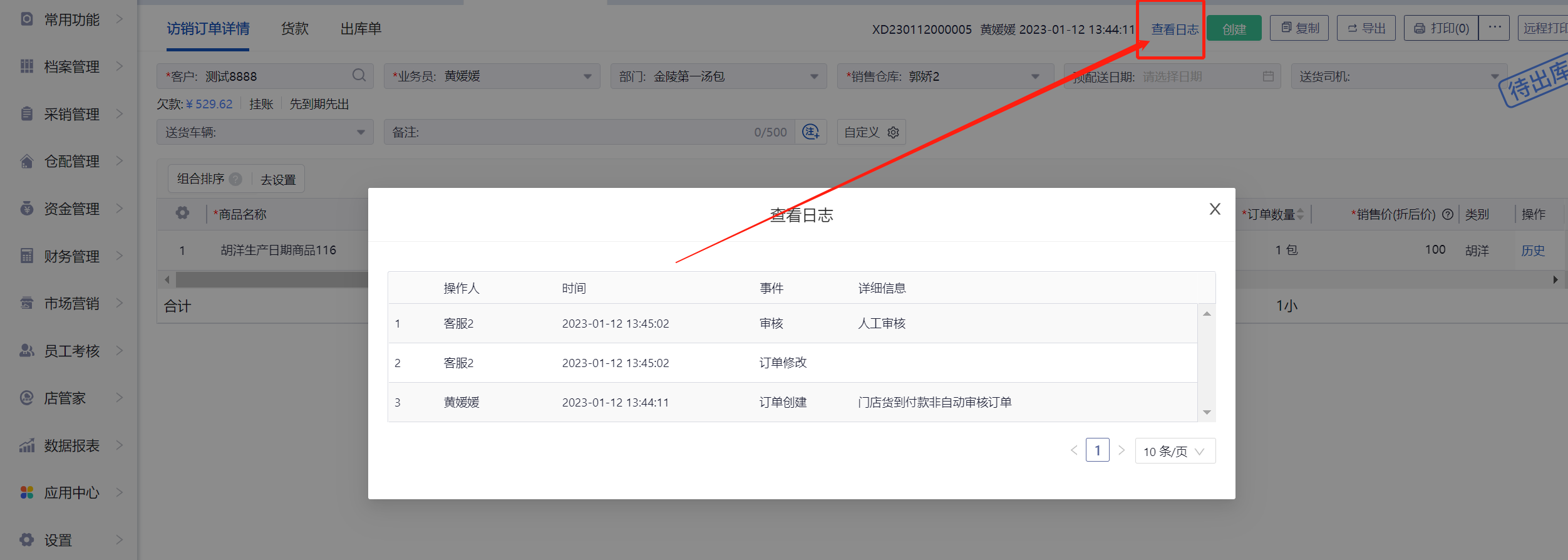This screenshot has height=560, width=1568.
Task: Close the 查看日志 dialog
Action: pos(1215,209)
